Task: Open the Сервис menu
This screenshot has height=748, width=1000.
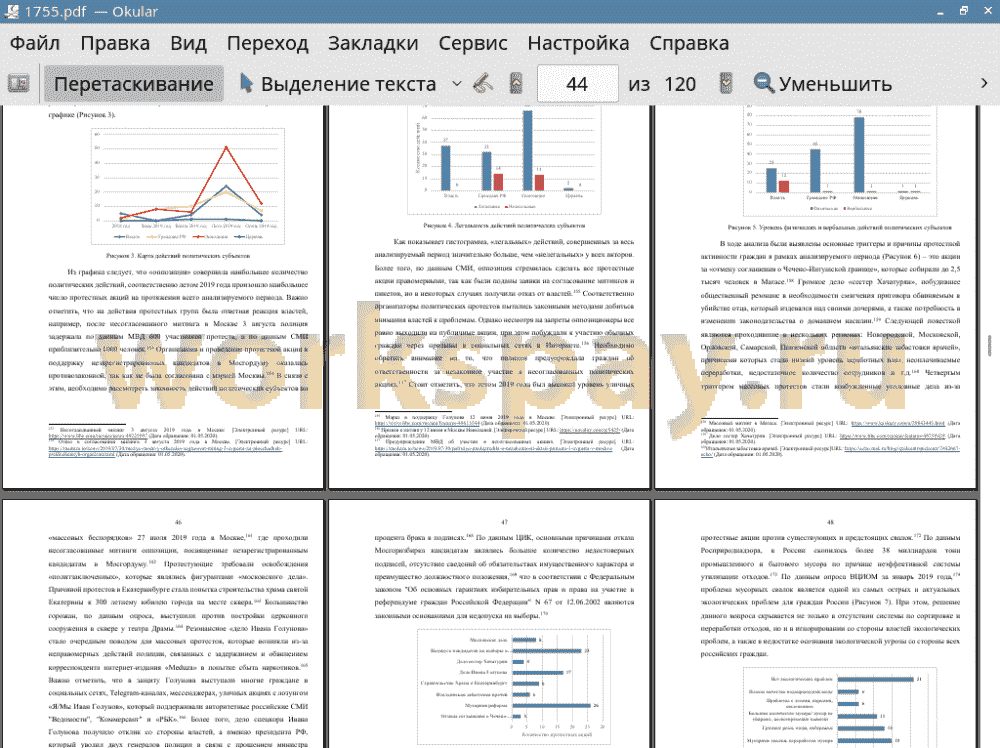Action: pyautogui.click(x=473, y=43)
